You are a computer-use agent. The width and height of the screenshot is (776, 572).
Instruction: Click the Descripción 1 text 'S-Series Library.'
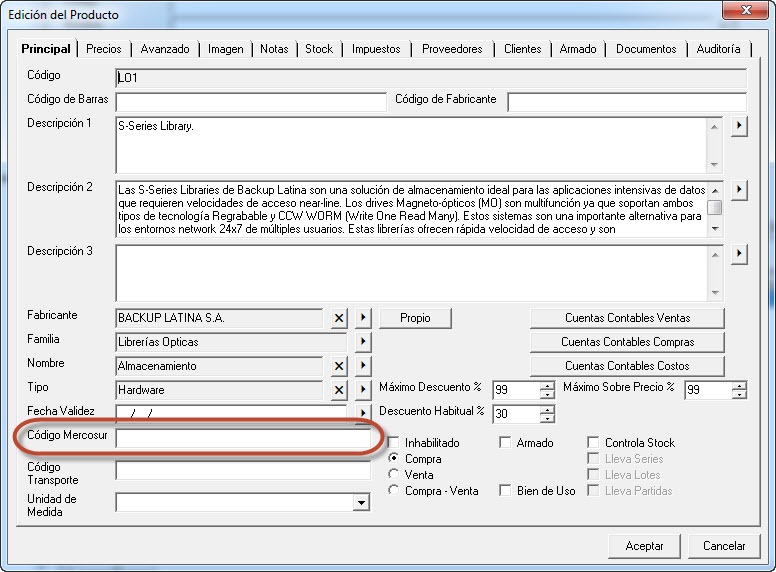tap(155, 126)
